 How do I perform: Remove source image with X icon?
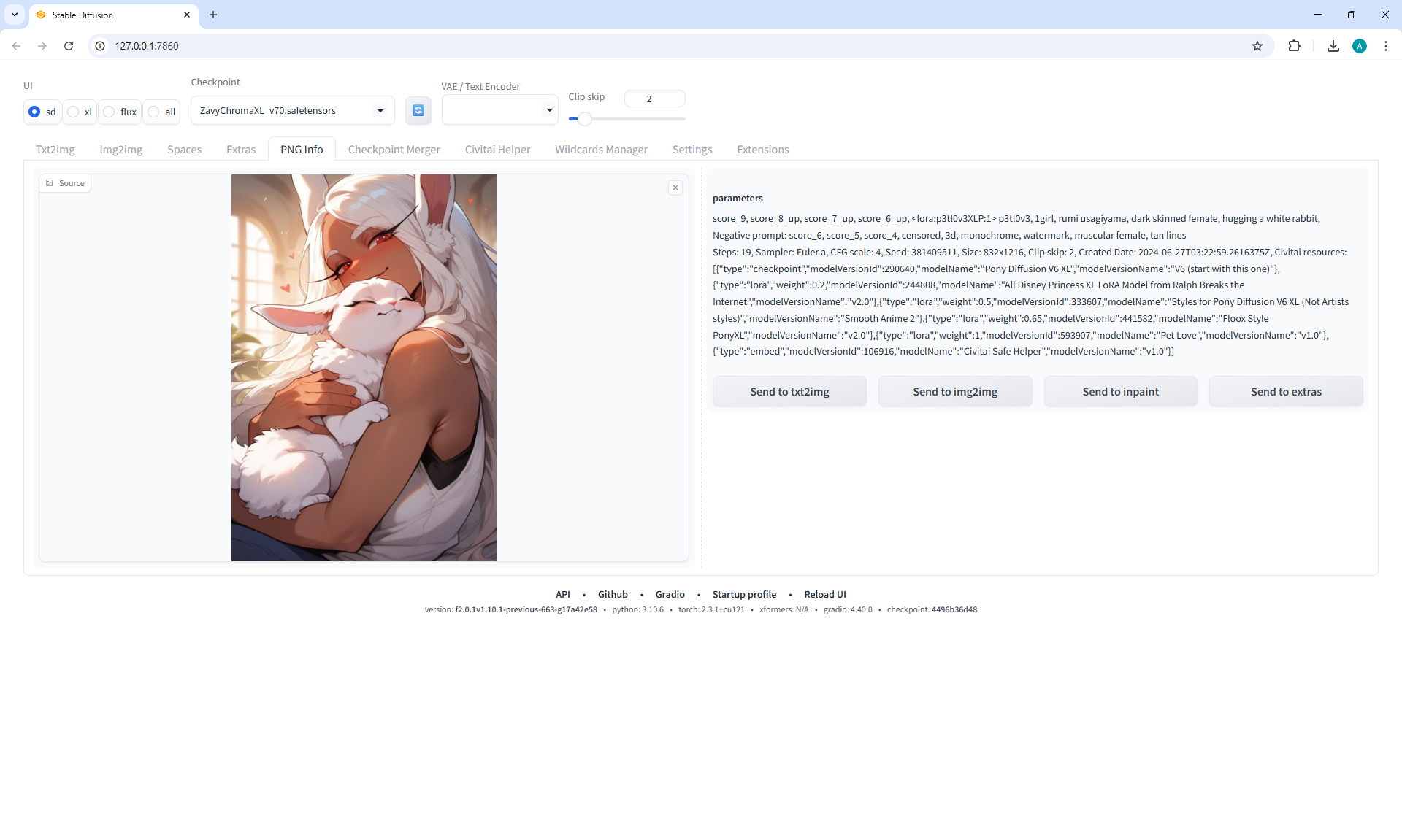click(x=675, y=188)
